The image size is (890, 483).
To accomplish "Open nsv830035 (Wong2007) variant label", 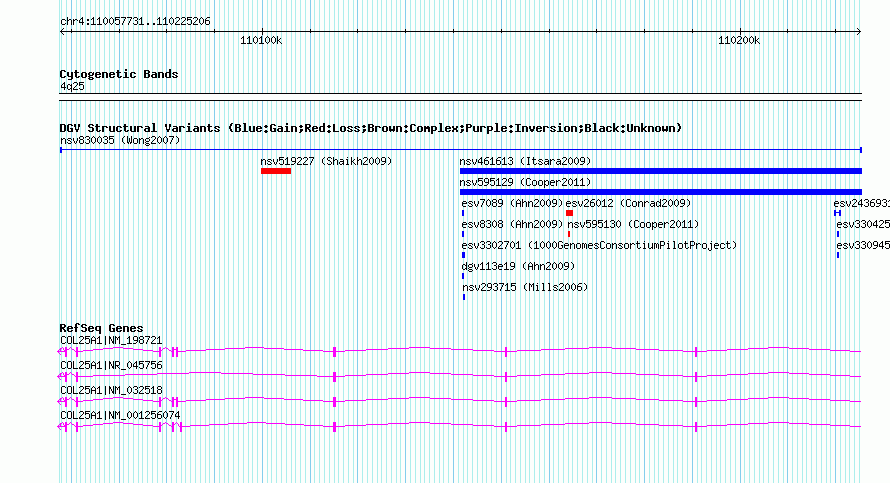I will click(x=120, y=140).
